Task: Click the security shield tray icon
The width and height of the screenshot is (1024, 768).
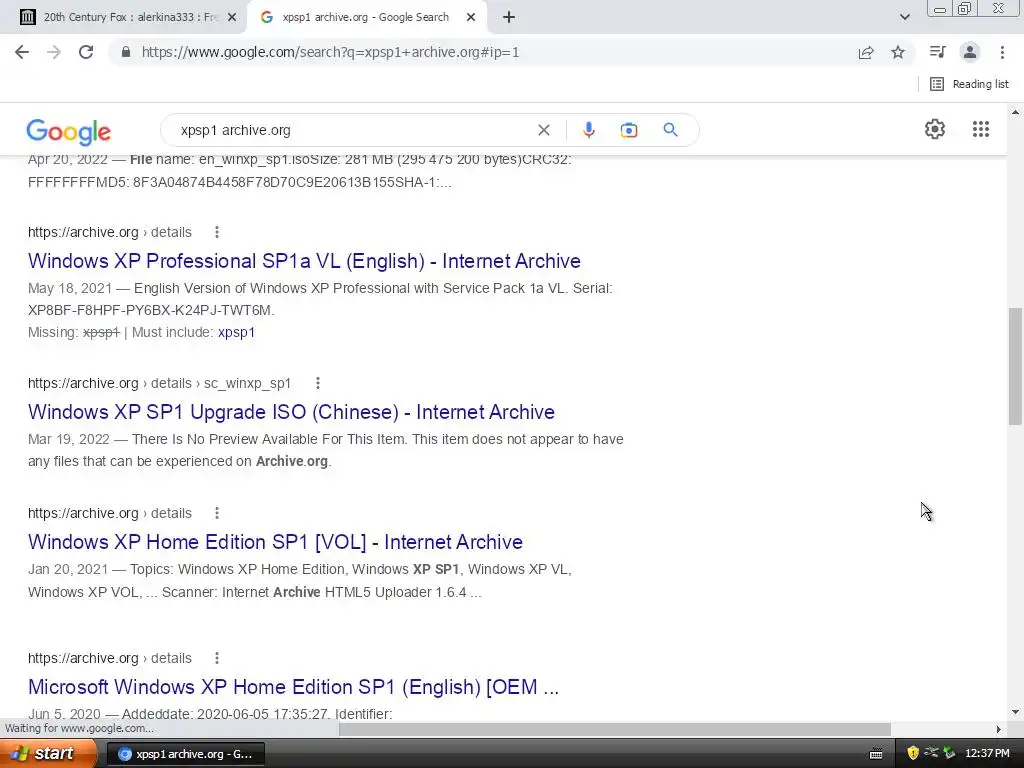Action: tap(912, 754)
